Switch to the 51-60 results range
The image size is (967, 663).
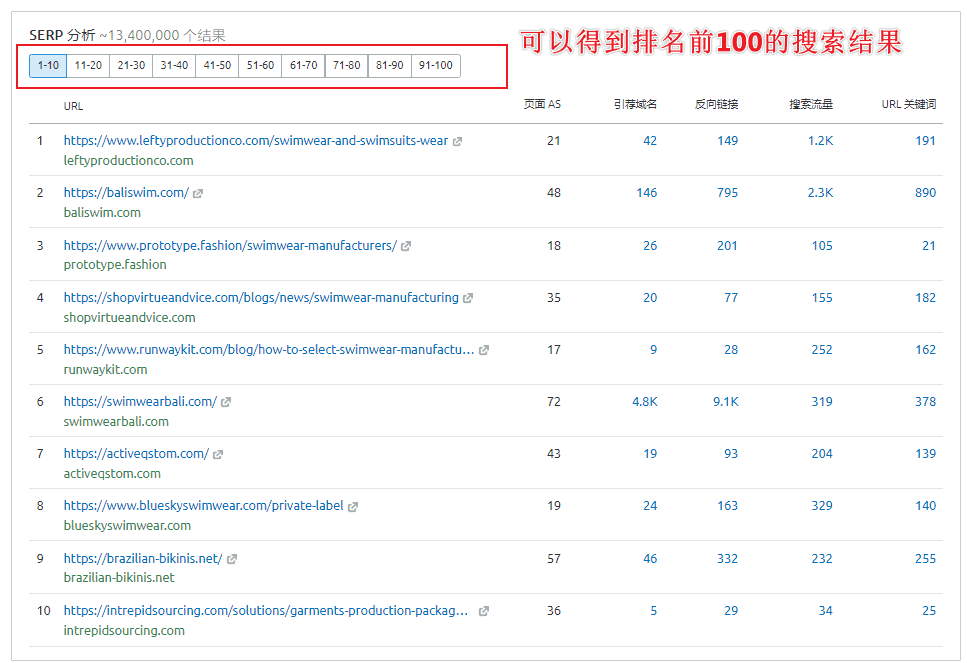coord(260,66)
